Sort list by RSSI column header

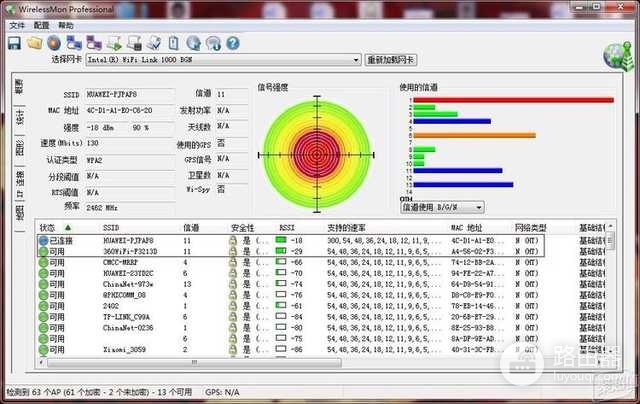point(287,228)
